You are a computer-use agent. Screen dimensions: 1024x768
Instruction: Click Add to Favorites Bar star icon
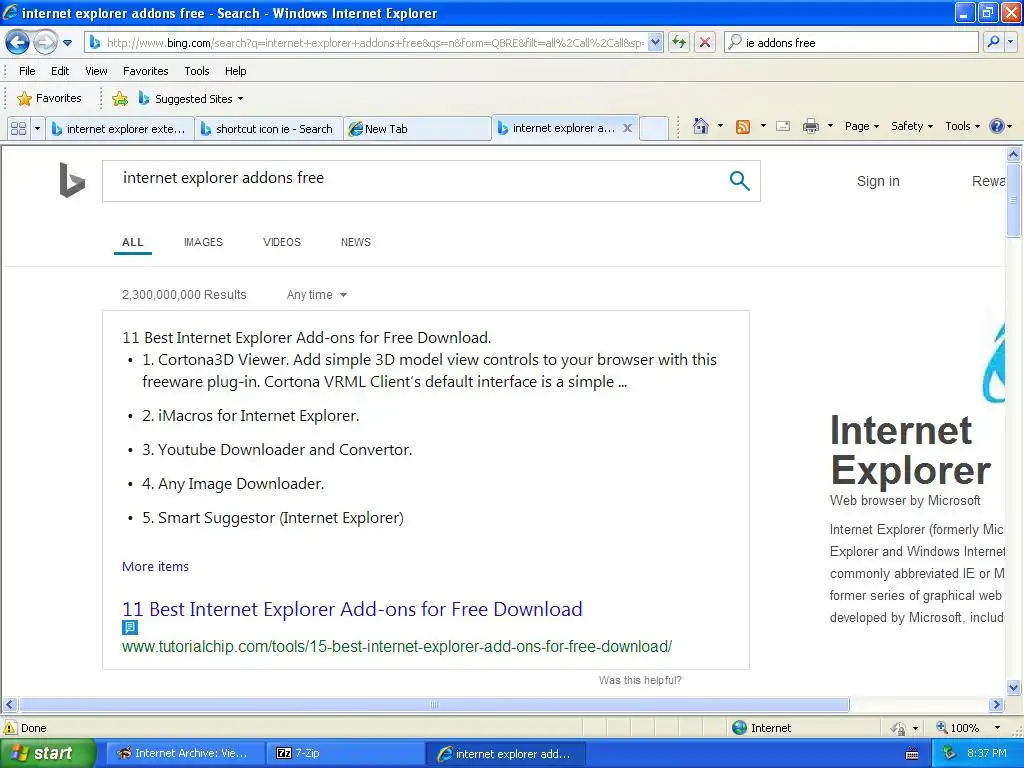[120, 99]
